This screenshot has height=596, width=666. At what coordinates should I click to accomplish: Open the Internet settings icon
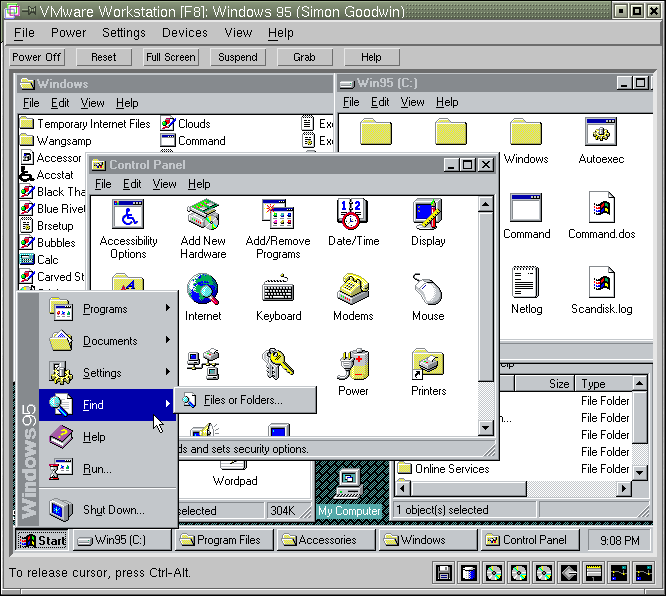pyautogui.click(x=203, y=297)
